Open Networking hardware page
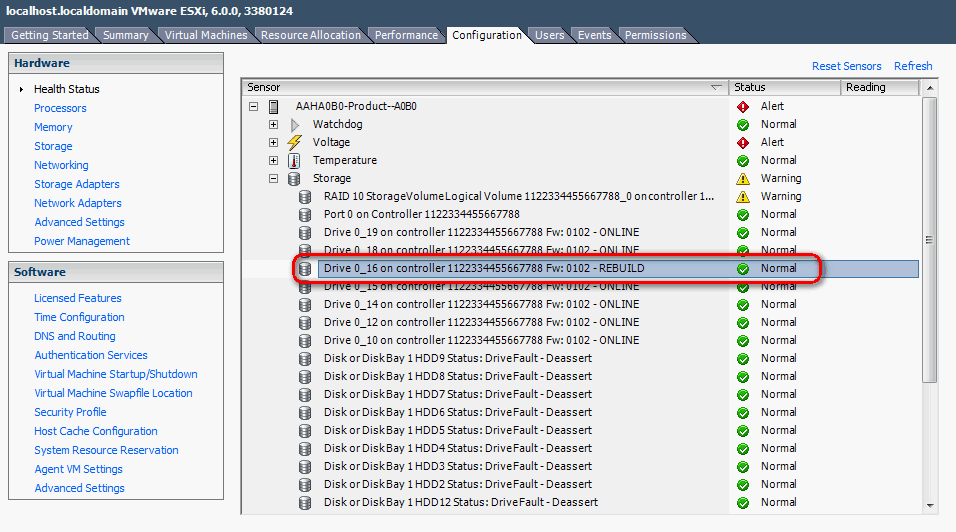Image resolution: width=956 pixels, height=532 pixels. coord(61,165)
